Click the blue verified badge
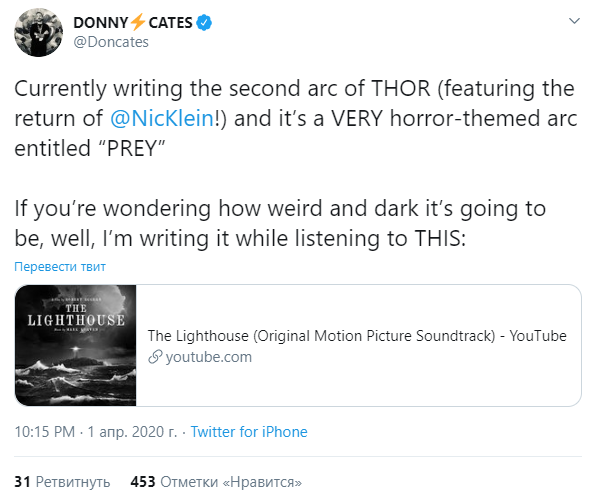The height and width of the screenshot is (501, 596). 204,23
